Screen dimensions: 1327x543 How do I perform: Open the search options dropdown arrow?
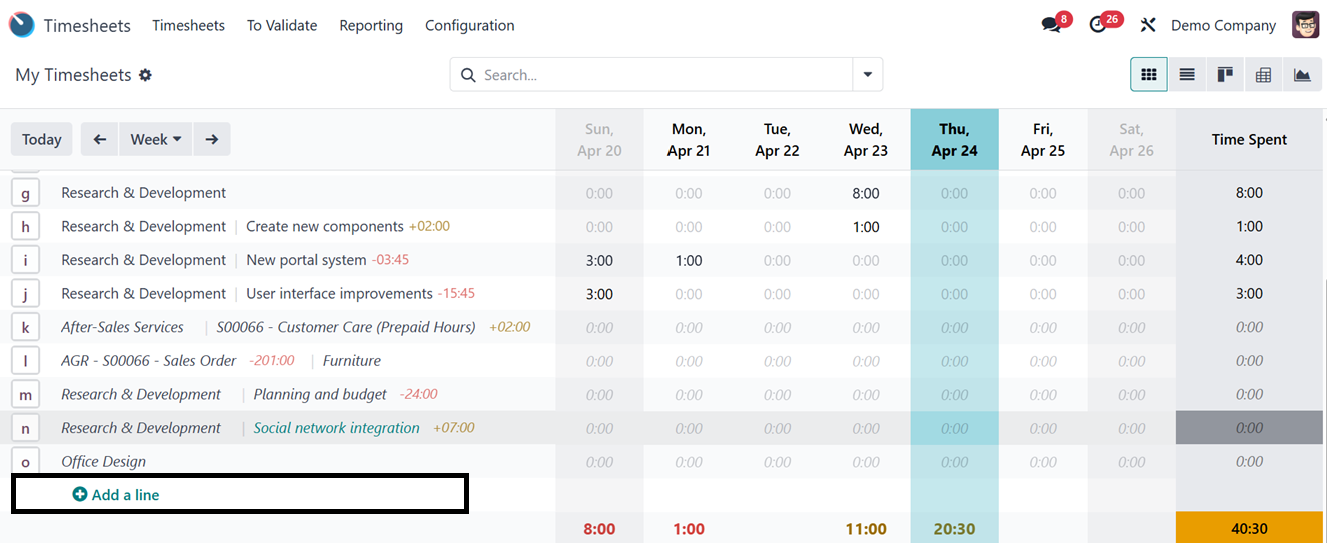tap(867, 75)
